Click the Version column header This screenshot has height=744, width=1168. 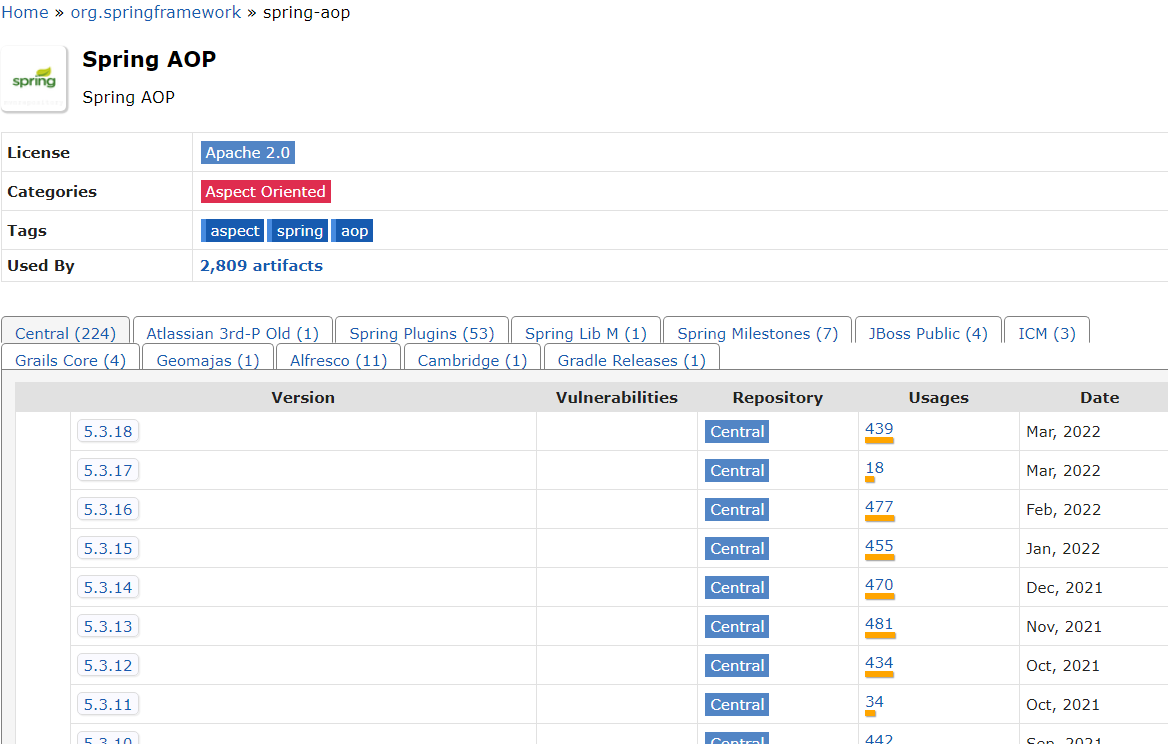click(303, 398)
